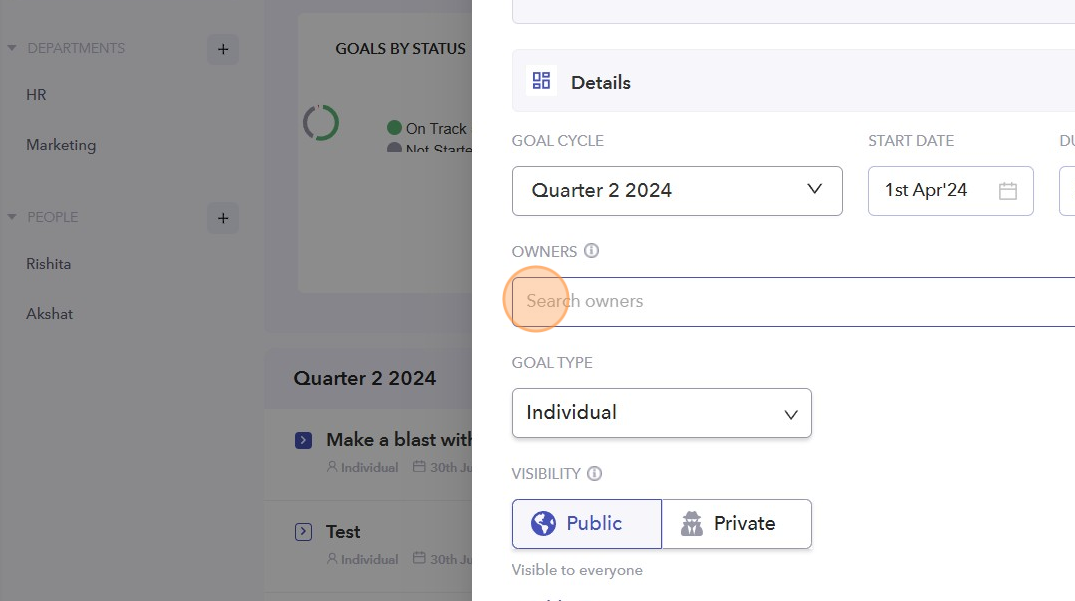Click the Visibility info icon

coord(594,473)
